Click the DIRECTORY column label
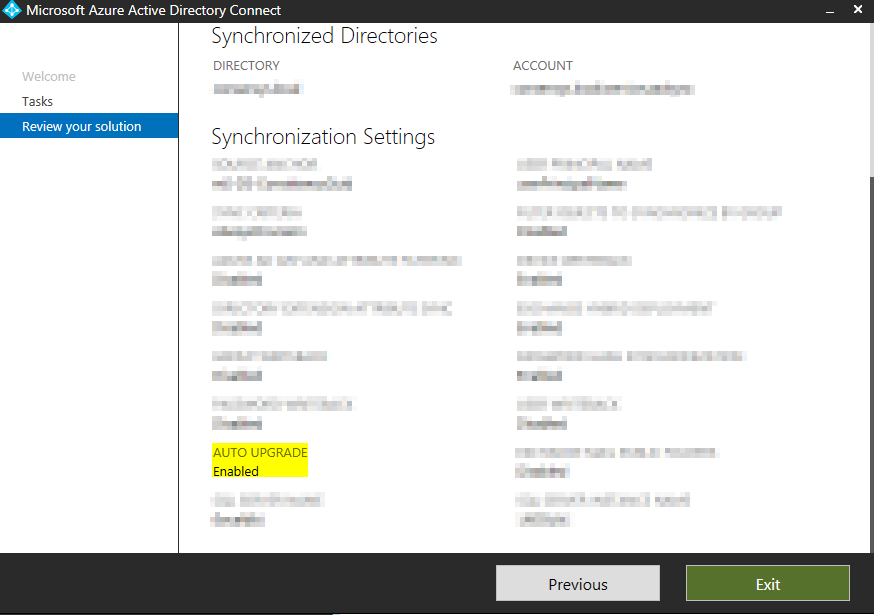 tap(246, 65)
